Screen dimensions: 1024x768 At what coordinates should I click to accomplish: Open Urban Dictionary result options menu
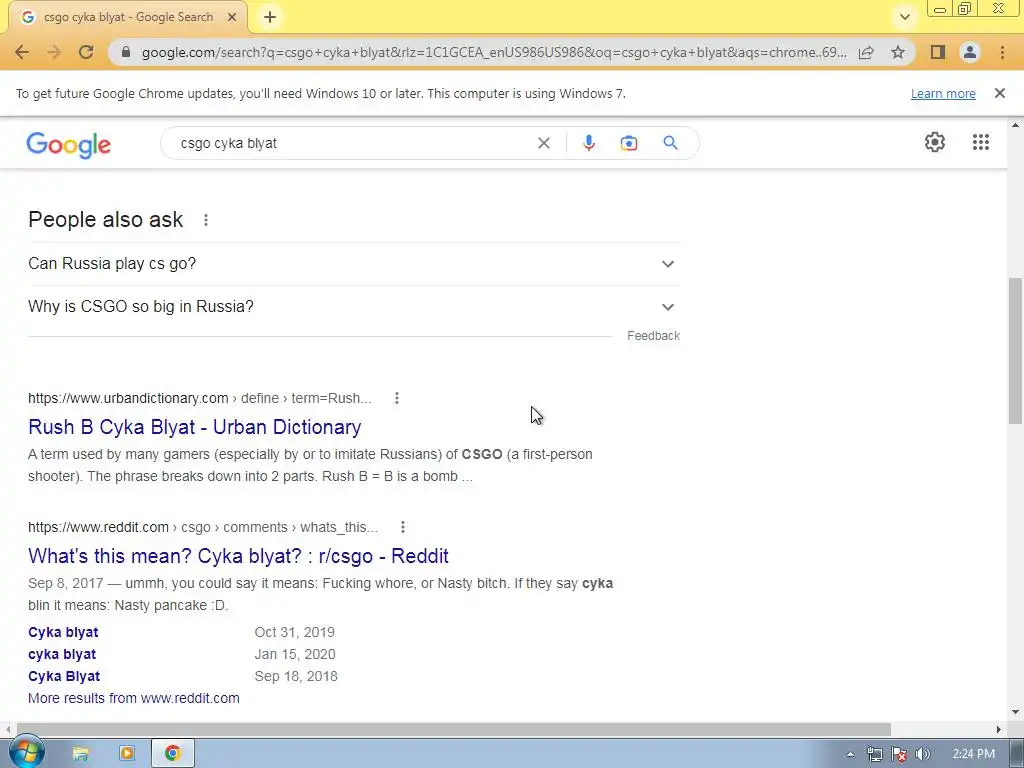point(396,398)
